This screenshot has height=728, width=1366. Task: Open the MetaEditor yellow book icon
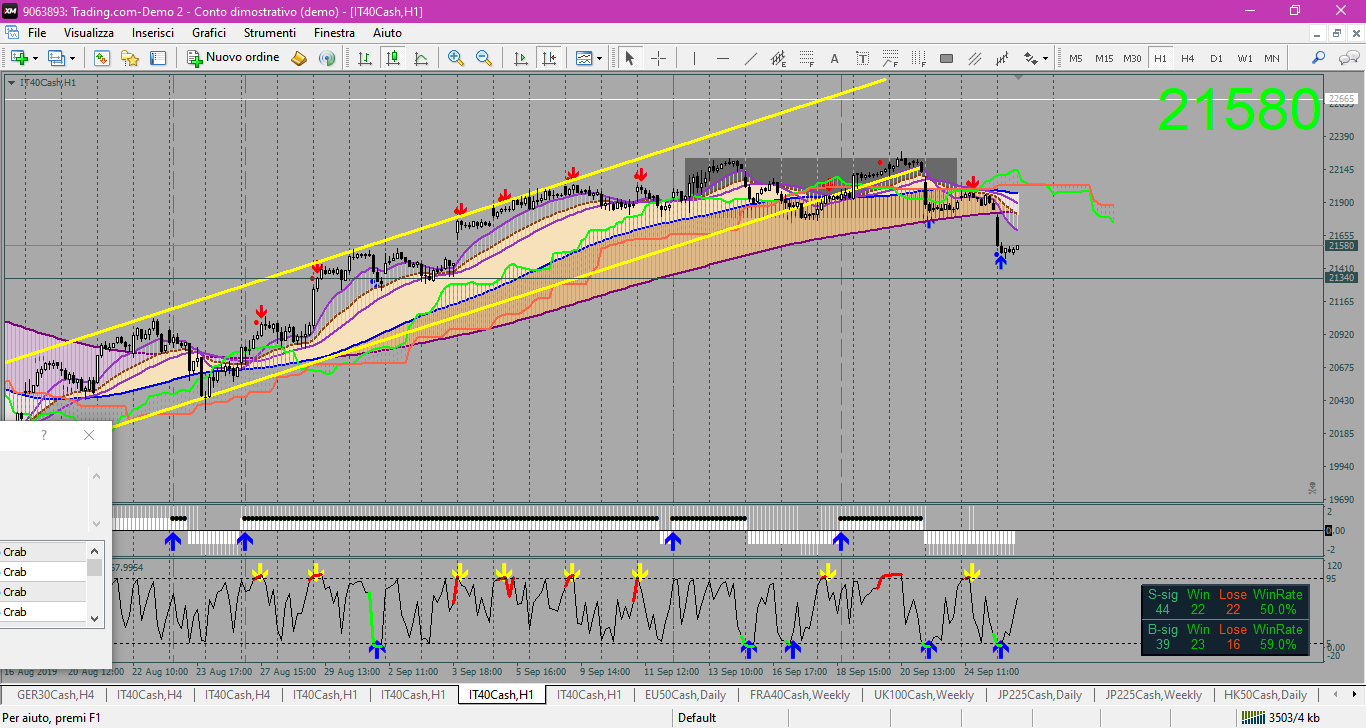(298, 58)
